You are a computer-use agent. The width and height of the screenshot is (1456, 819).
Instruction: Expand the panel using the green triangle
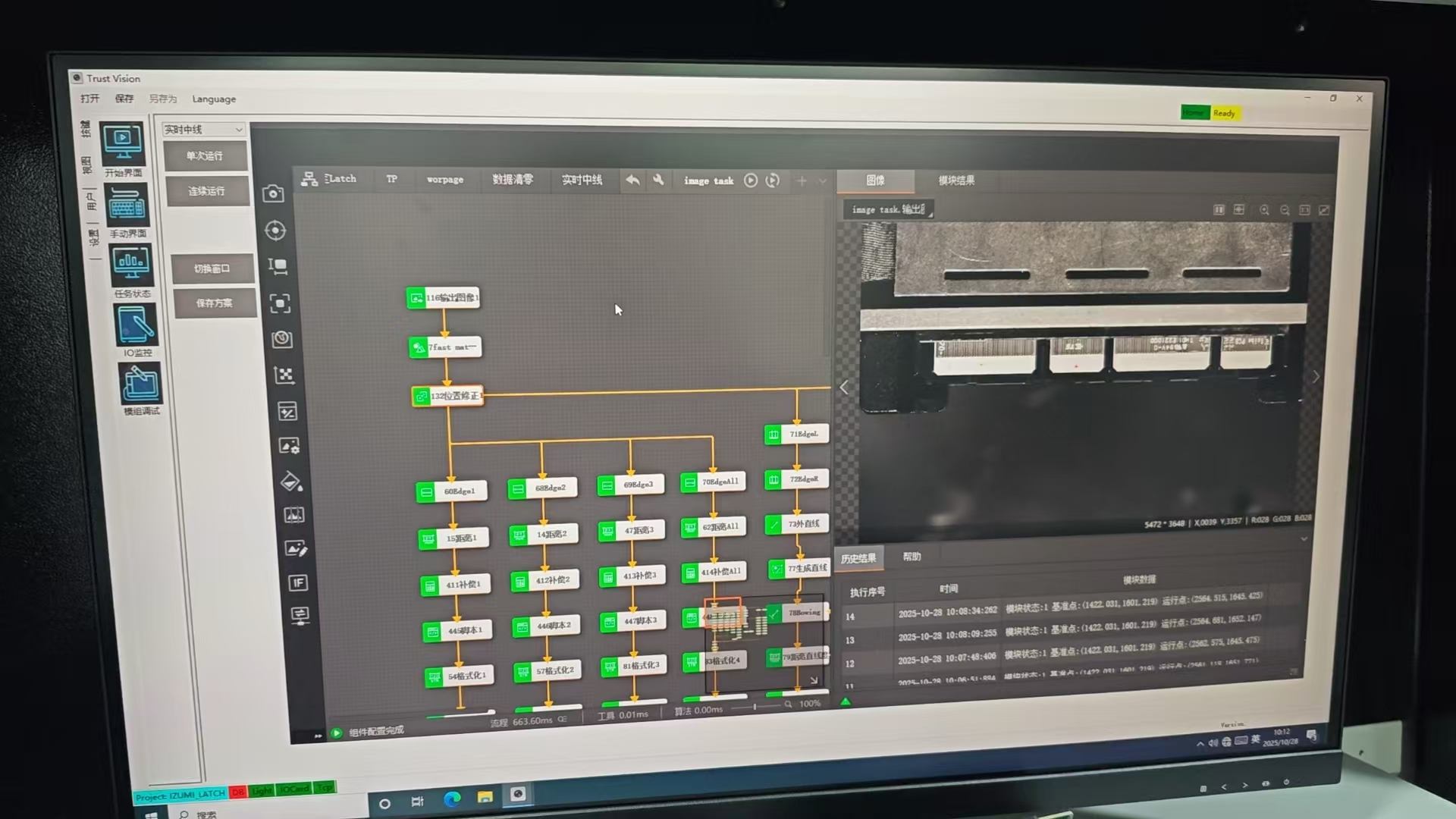[846, 702]
